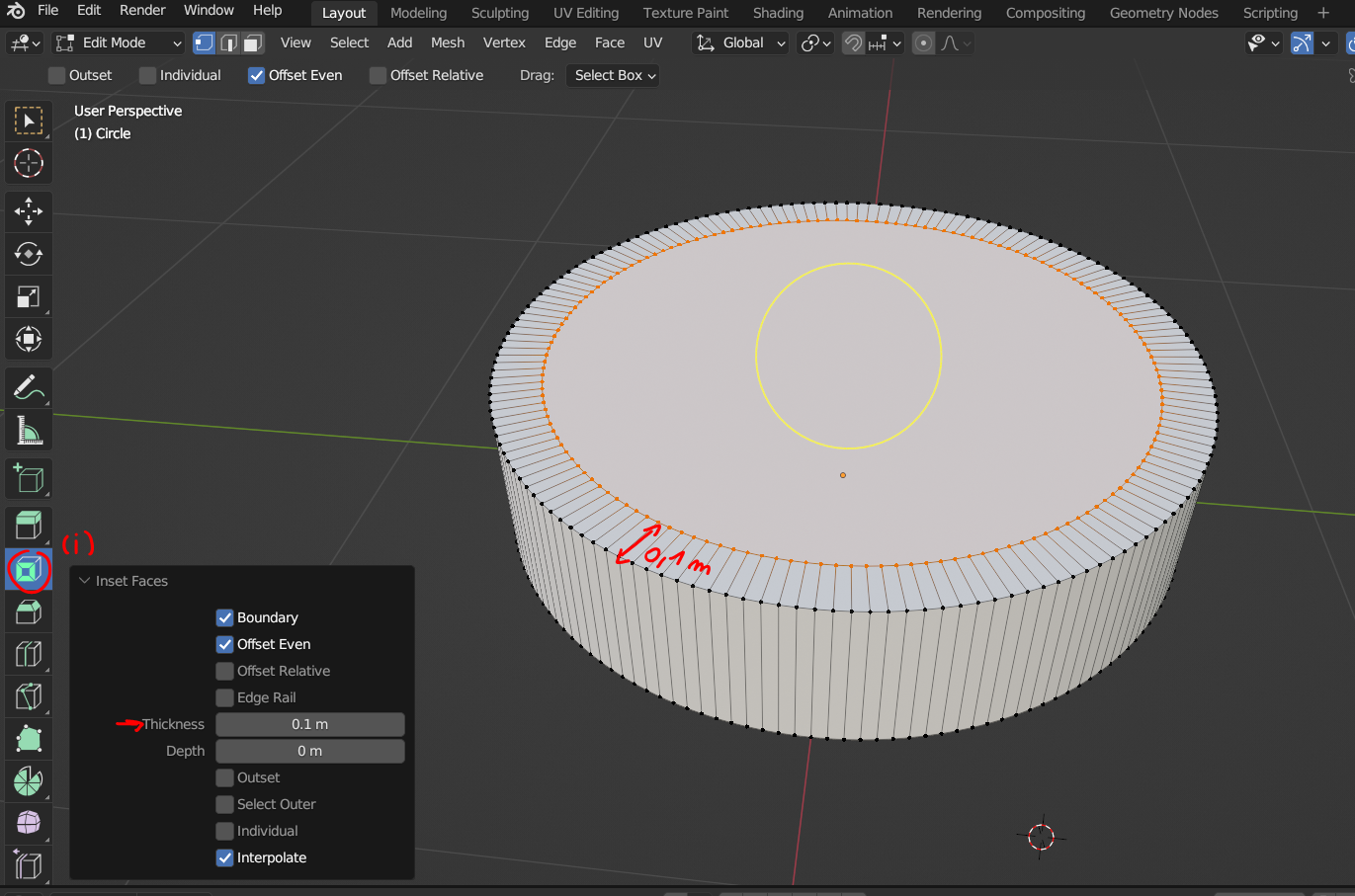The width and height of the screenshot is (1355, 896).
Task: Open the Edge menu
Action: (560, 42)
